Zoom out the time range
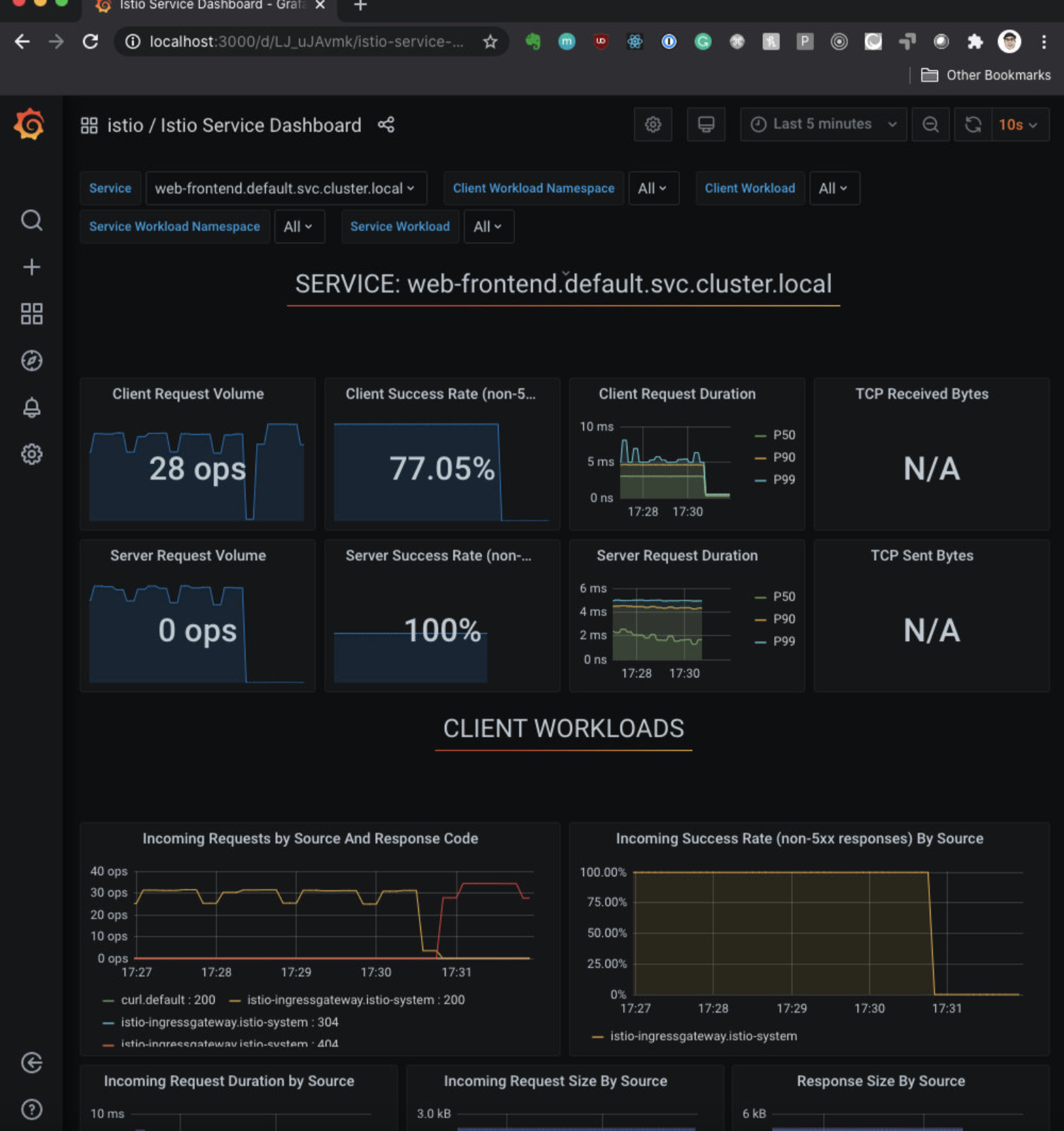The height and width of the screenshot is (1131, 1064). [930, 125]
